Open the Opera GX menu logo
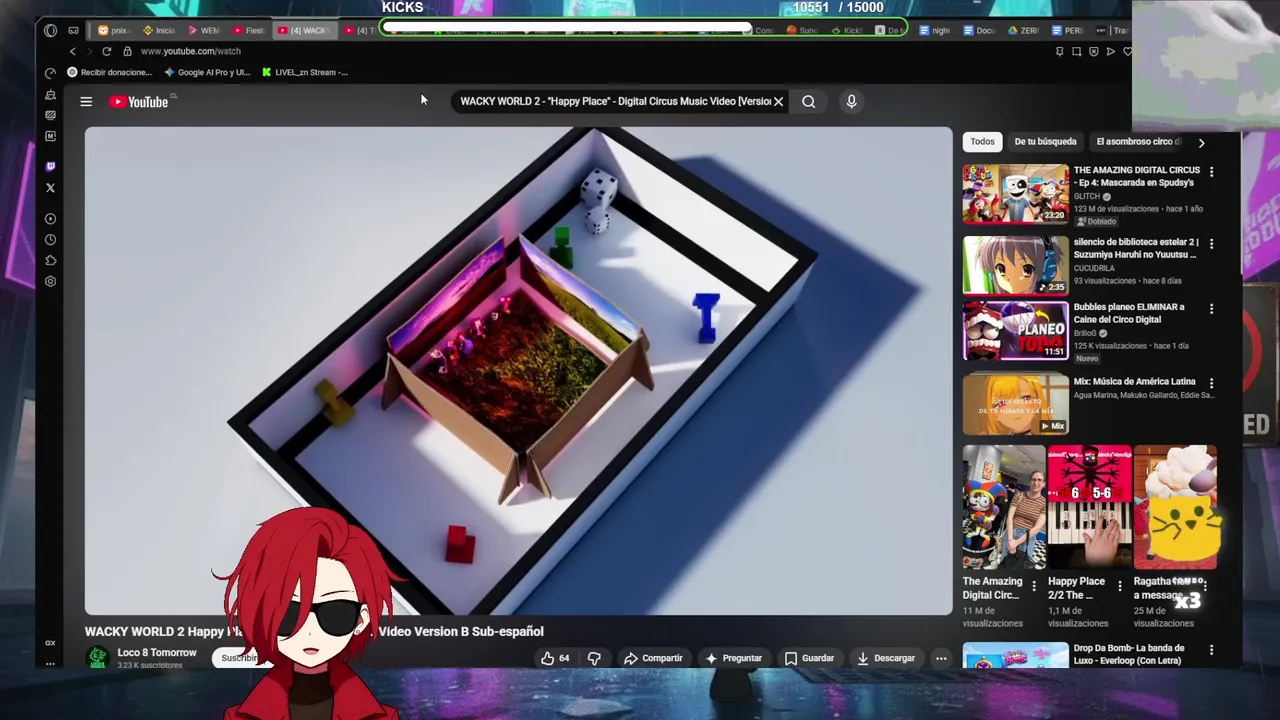 point(50,30)
